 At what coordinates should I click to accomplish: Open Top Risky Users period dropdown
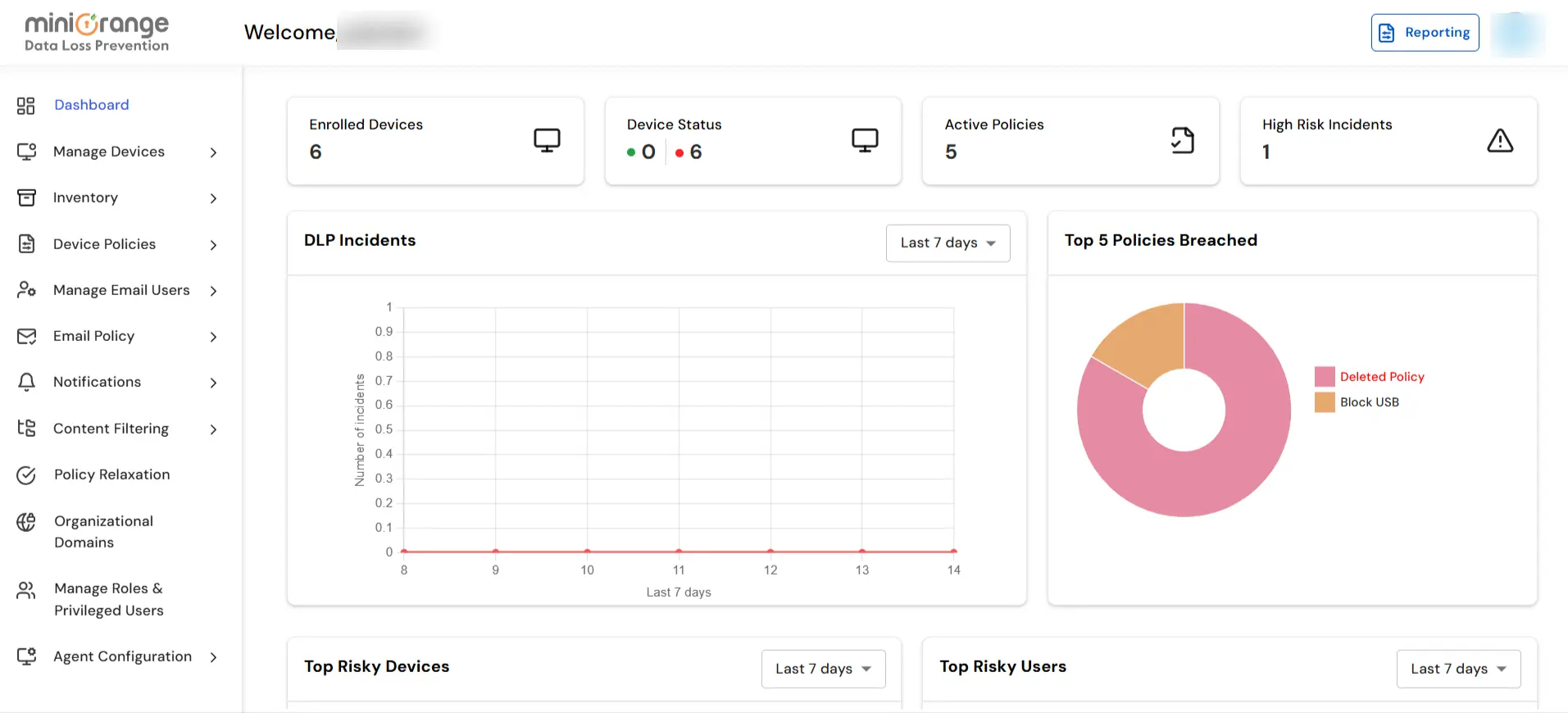point(1458,669)
